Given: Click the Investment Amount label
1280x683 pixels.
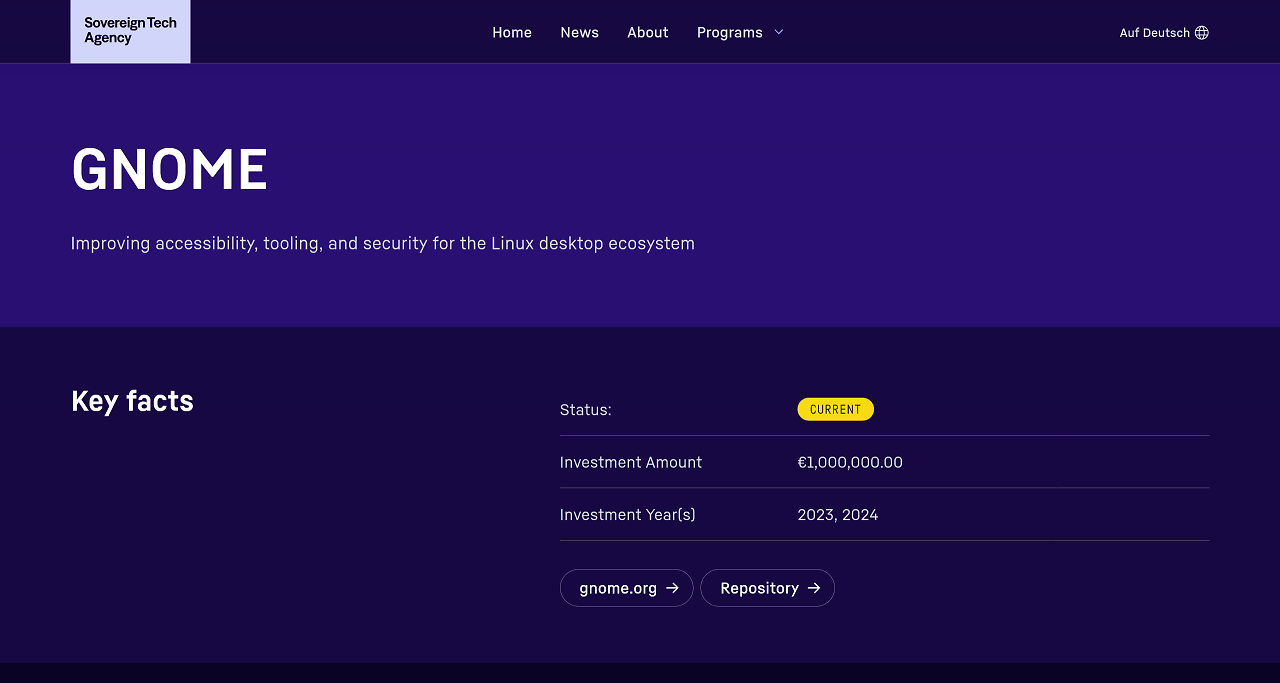Looking at the screenshot, I should (x=631, y=462).
